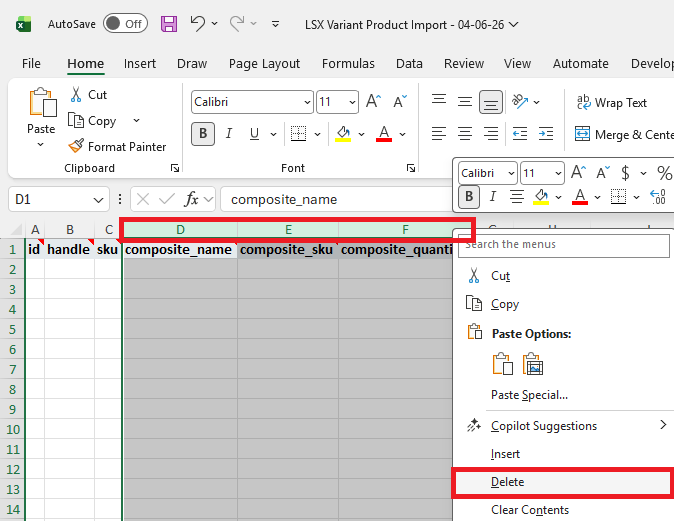Viewport: 674px width, 521px height.
Task: Decrease font size in ribbon
Action: click(400, 102)
